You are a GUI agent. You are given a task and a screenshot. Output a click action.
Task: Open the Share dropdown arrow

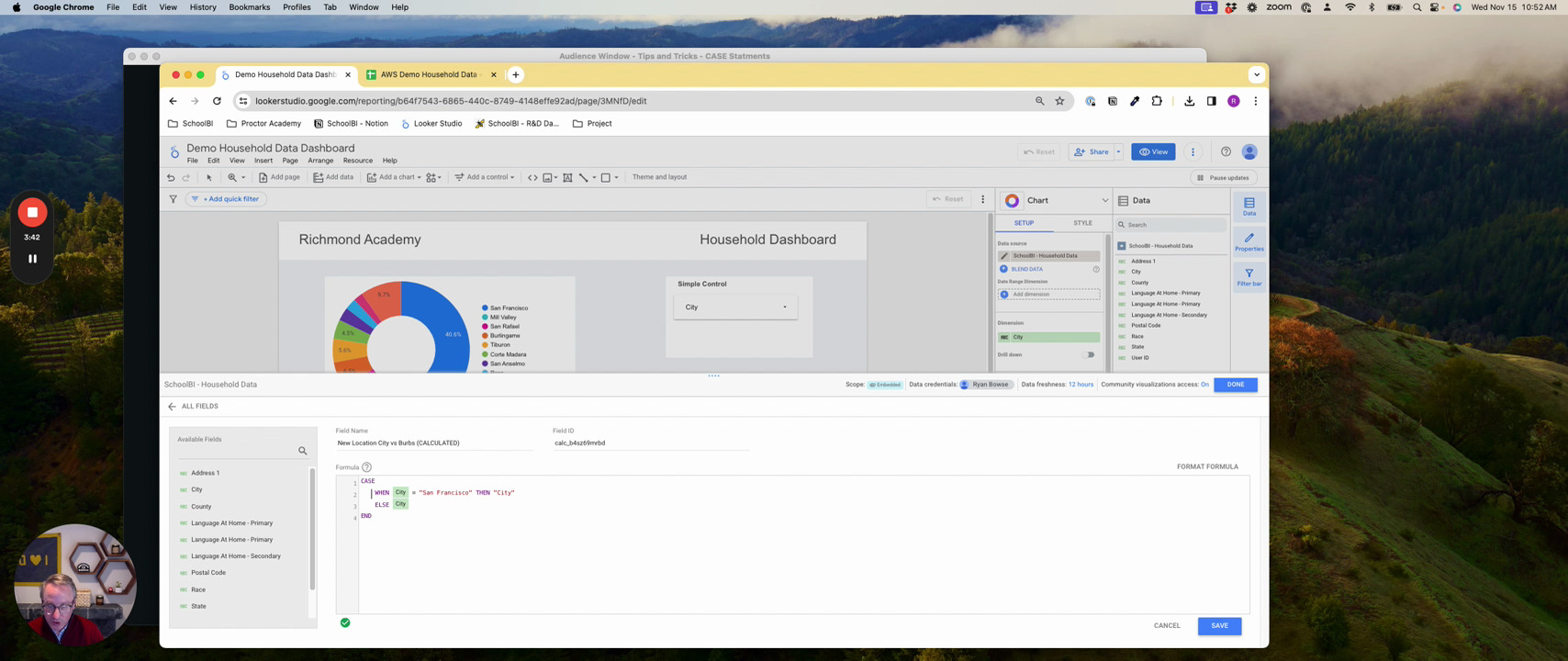[x=1118, y=151]
